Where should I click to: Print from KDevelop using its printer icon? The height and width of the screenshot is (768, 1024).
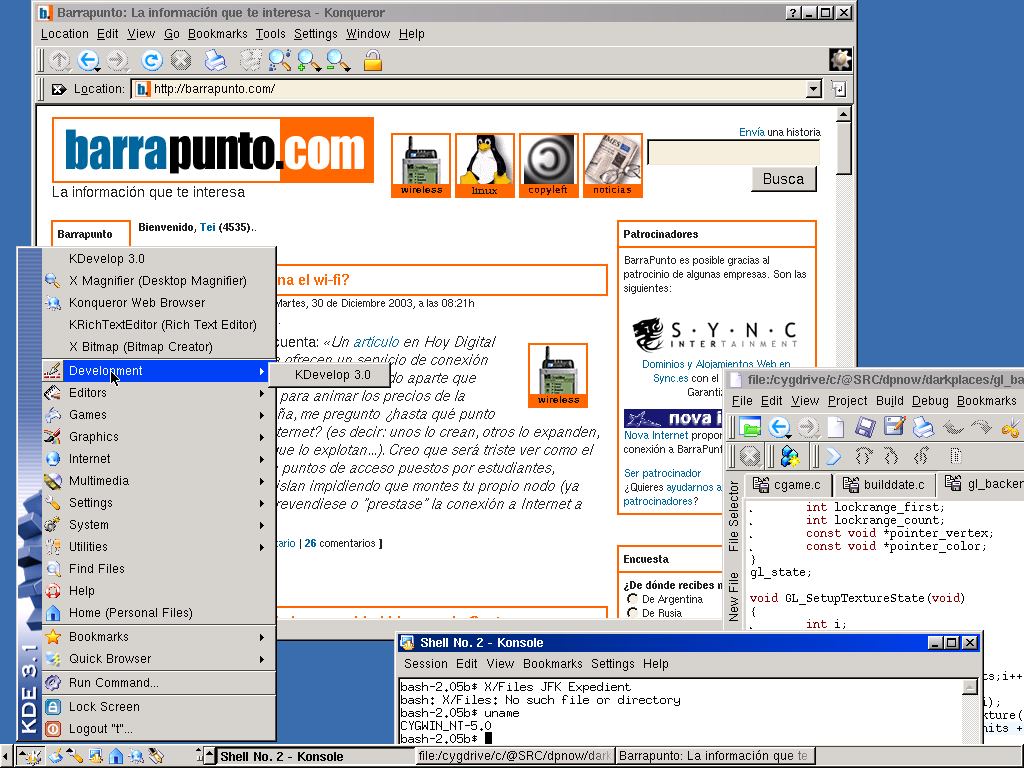coord(923,428)
